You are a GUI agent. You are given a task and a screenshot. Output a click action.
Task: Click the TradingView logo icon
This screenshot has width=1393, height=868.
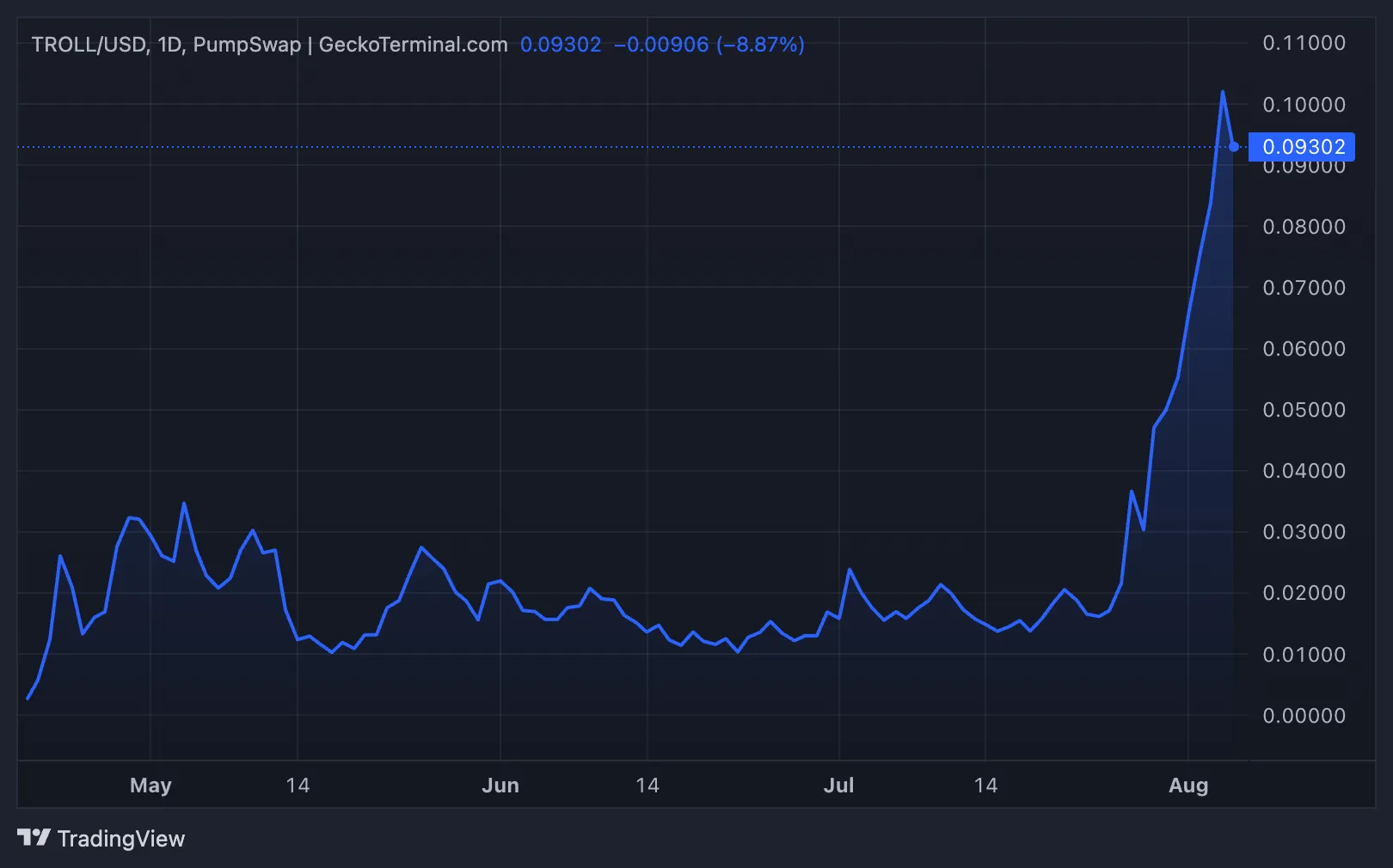point(32,838)
